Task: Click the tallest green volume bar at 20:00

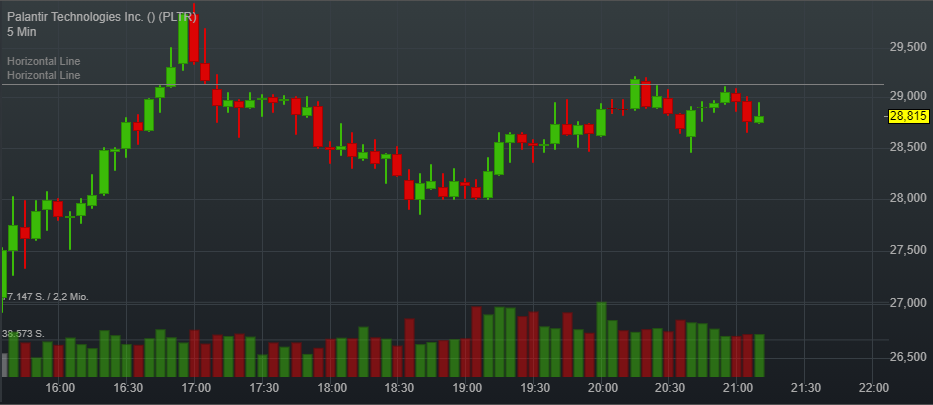Action: 601,340
